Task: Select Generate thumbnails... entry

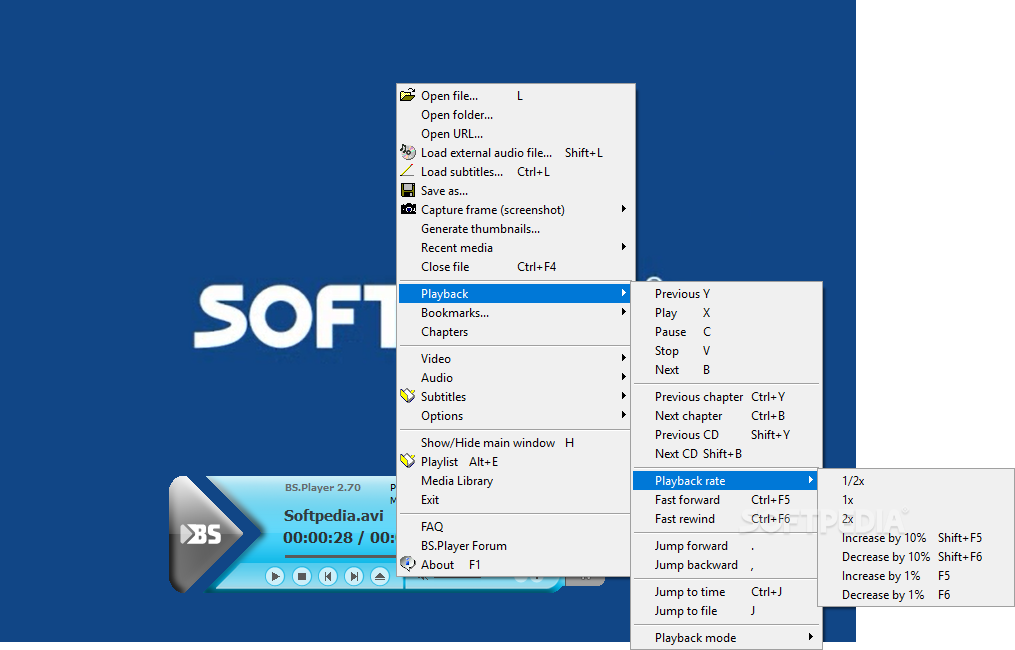Action: click(x=515, y=229)
